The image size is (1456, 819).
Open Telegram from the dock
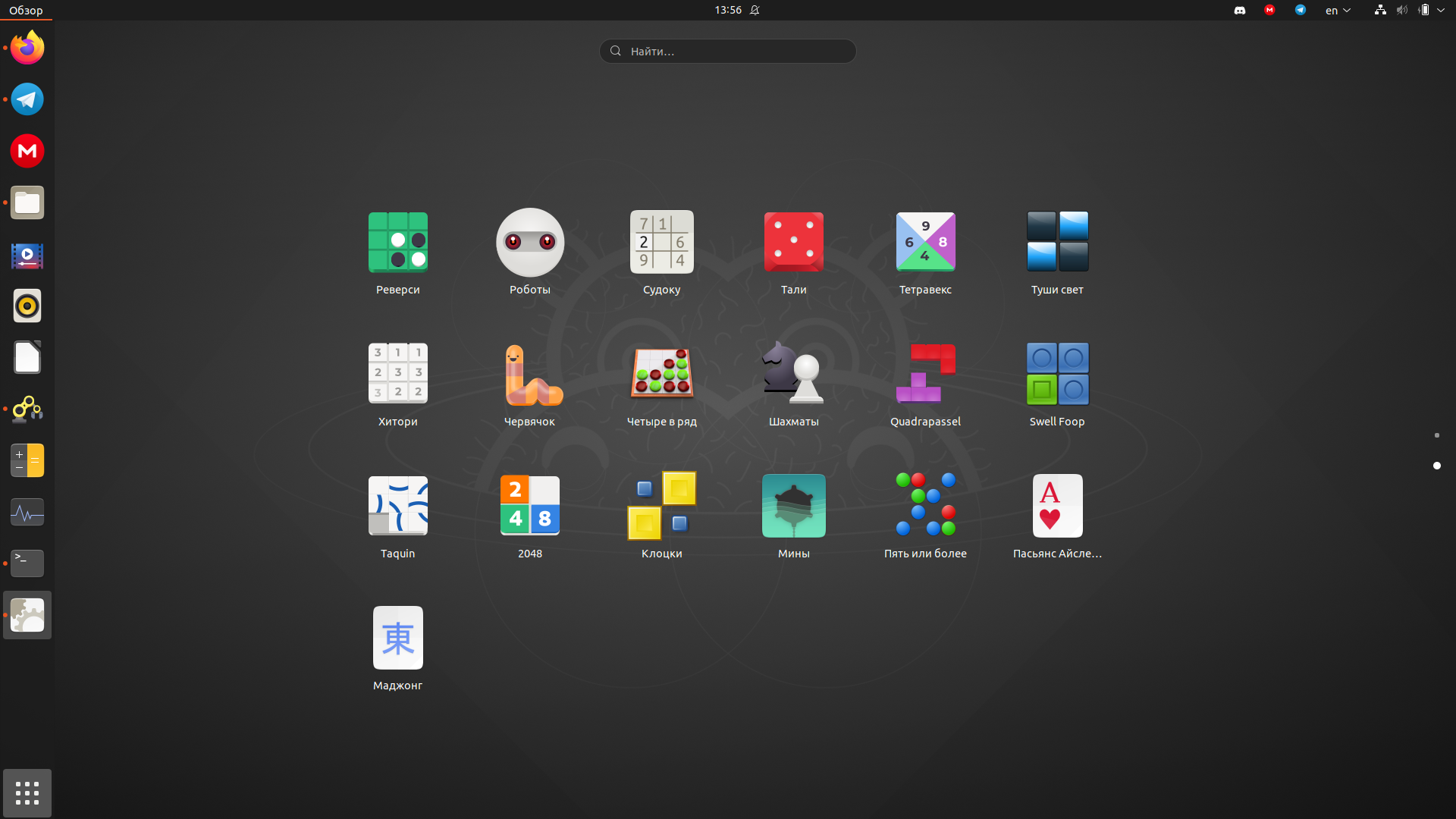click(27, 99)
